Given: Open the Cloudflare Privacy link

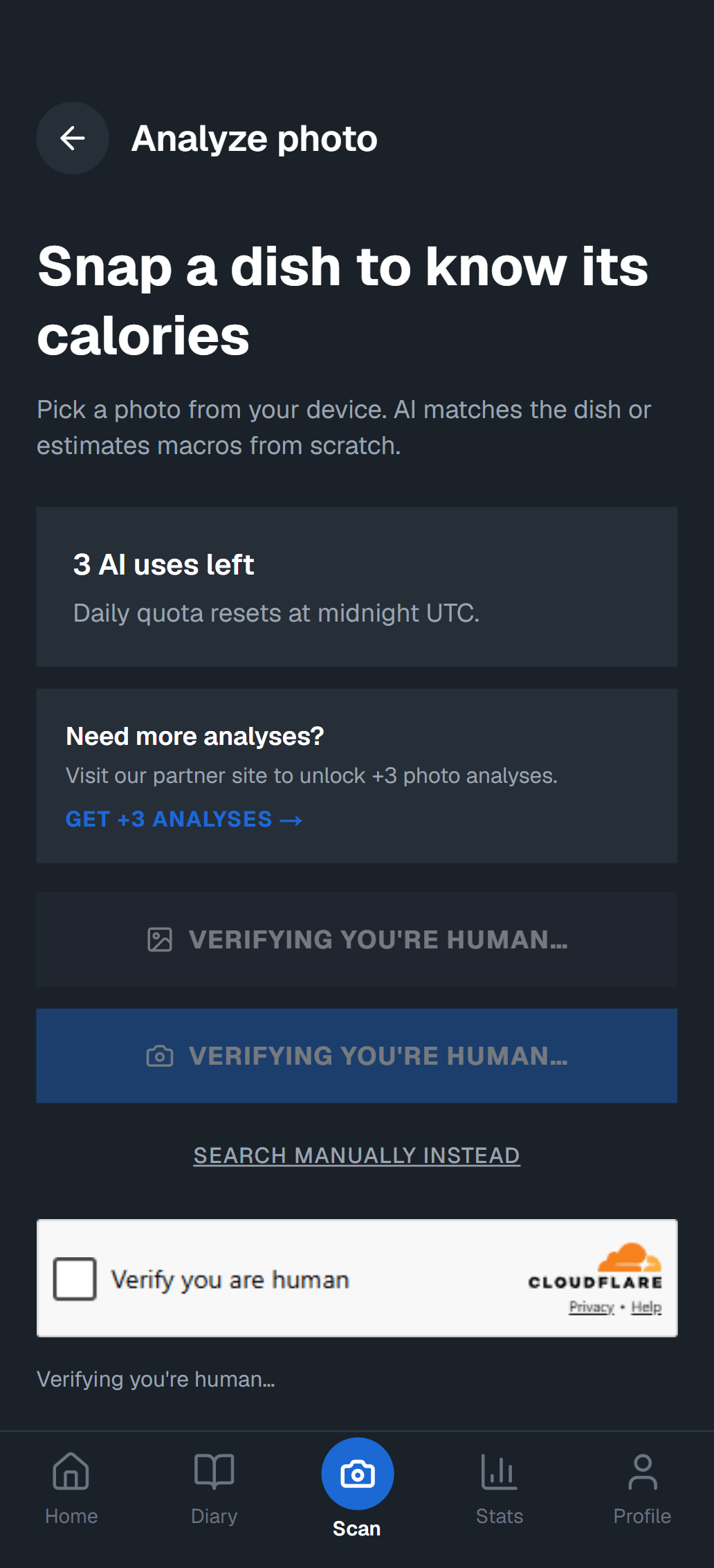Looking at the screenshot, I should pos(592,1307).
